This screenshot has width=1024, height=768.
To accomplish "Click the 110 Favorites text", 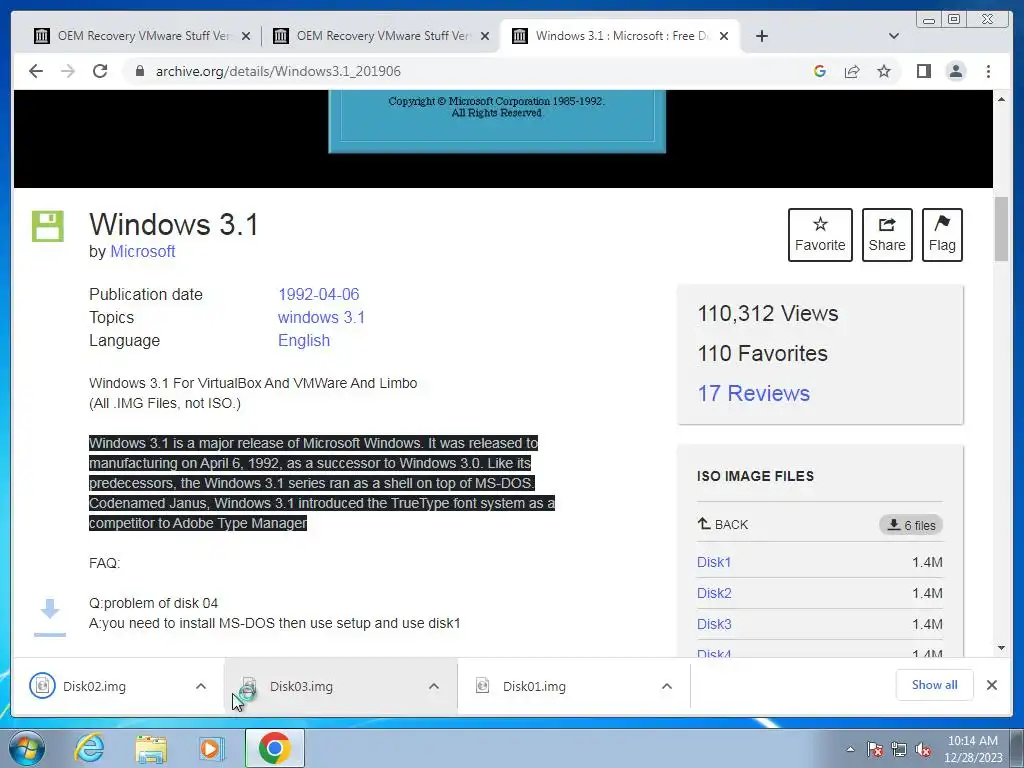I will click(x=762, y=353).
